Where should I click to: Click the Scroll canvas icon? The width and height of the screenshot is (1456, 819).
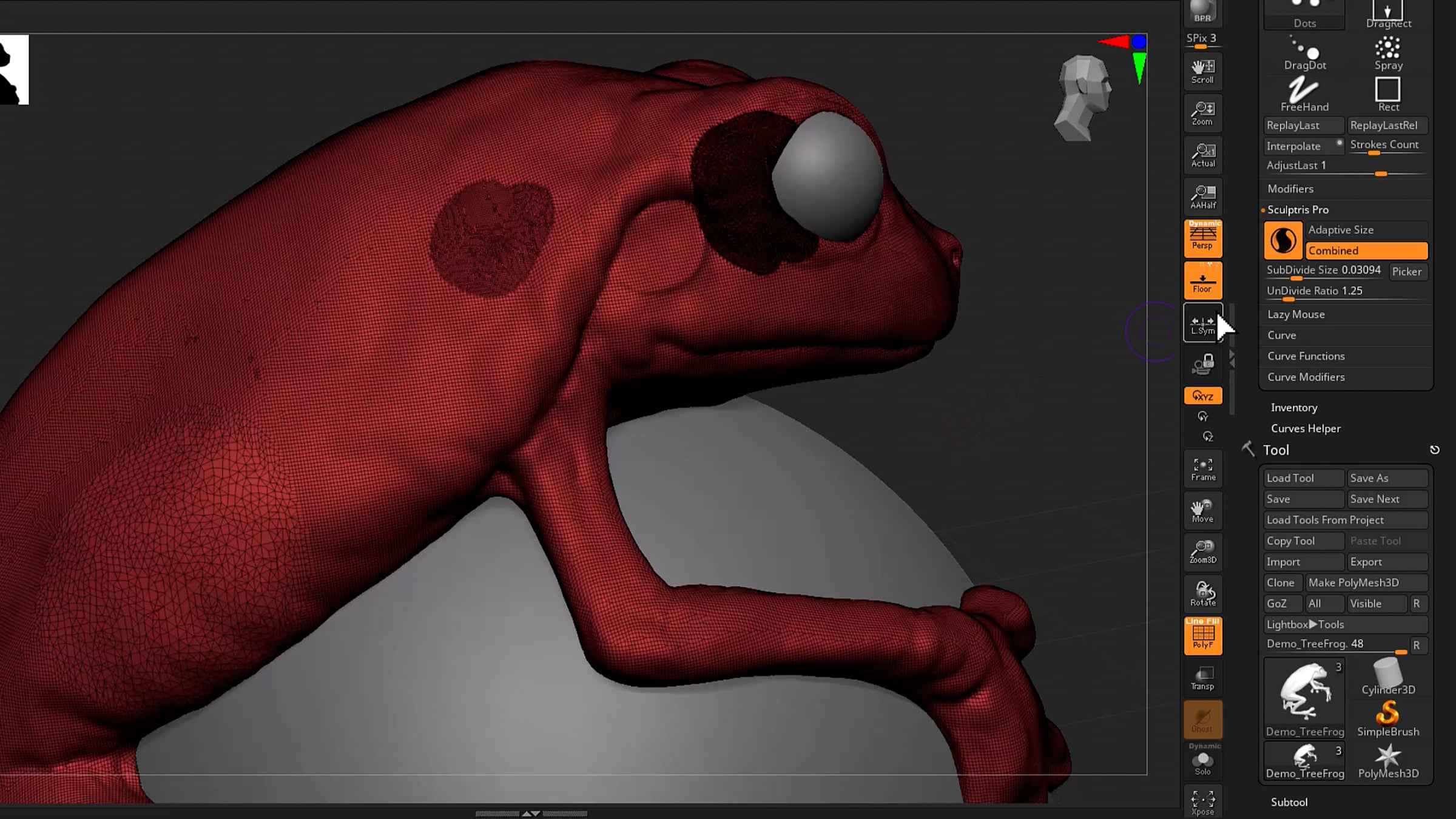pos(1202,71)
